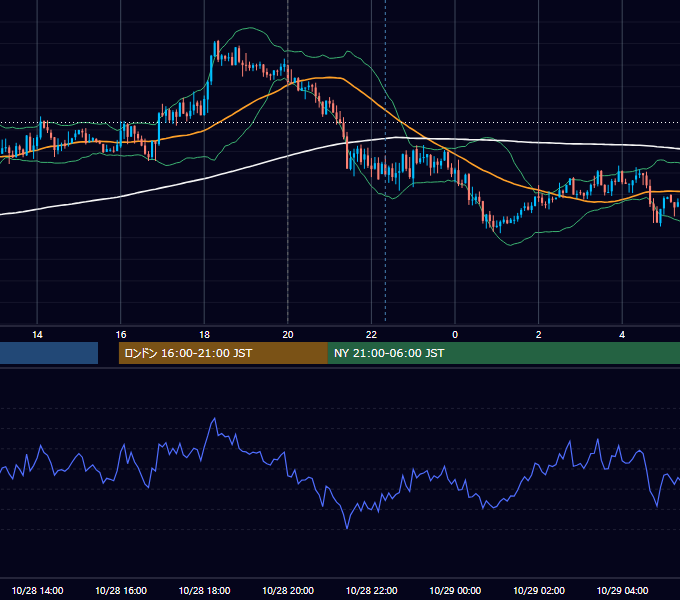
Task: Click the 10/29 04:00 time label
Action: click(x=622, y=590)
